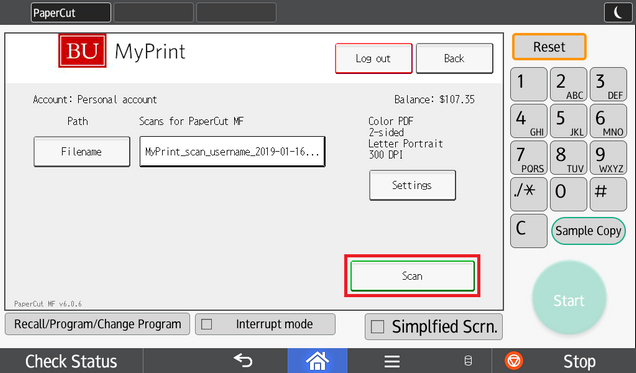
Task: Select the MyPrint_scan_username filename field
Action: pos(232,152)
